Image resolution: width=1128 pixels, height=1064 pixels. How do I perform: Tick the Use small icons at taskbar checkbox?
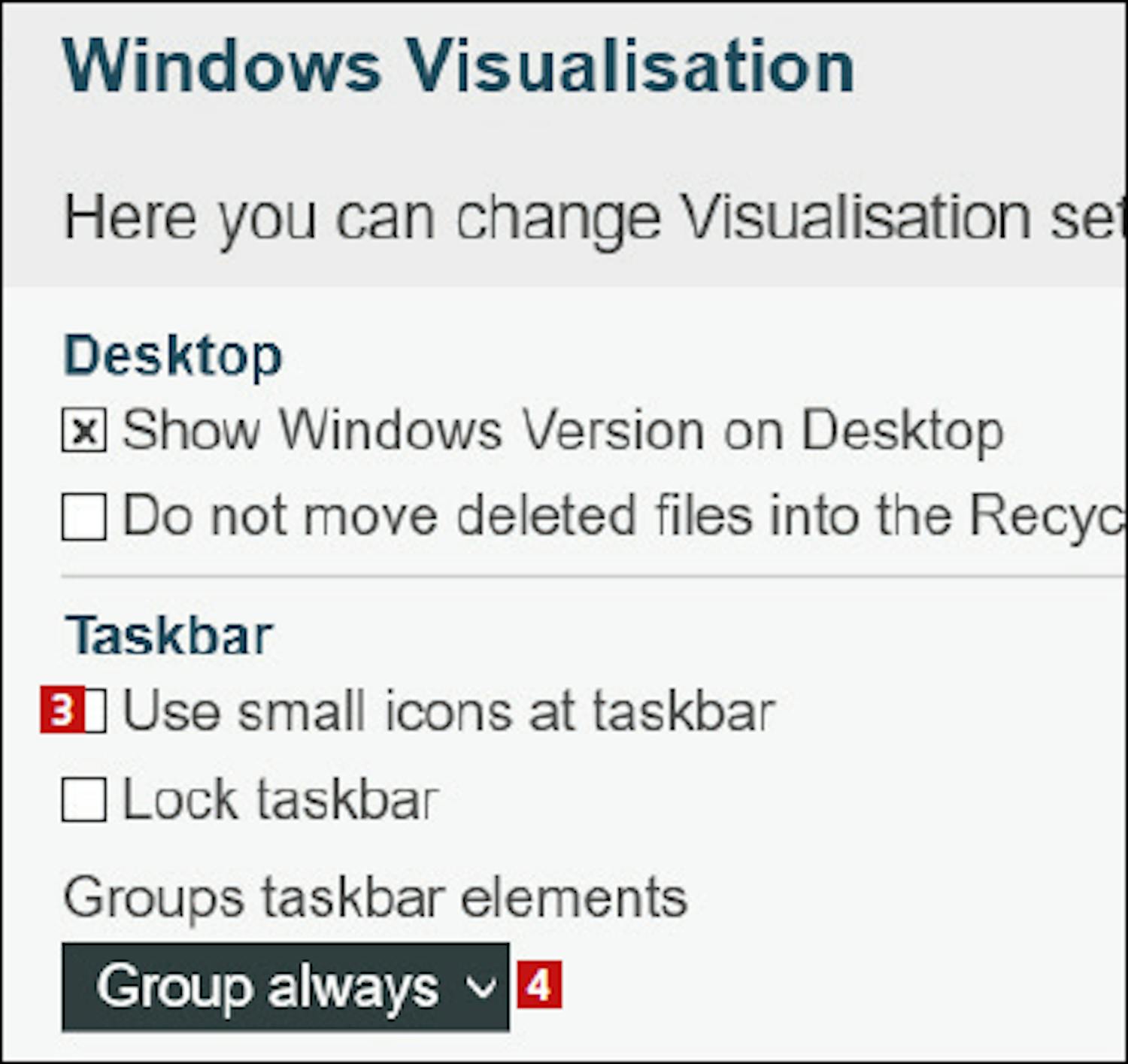95,711
